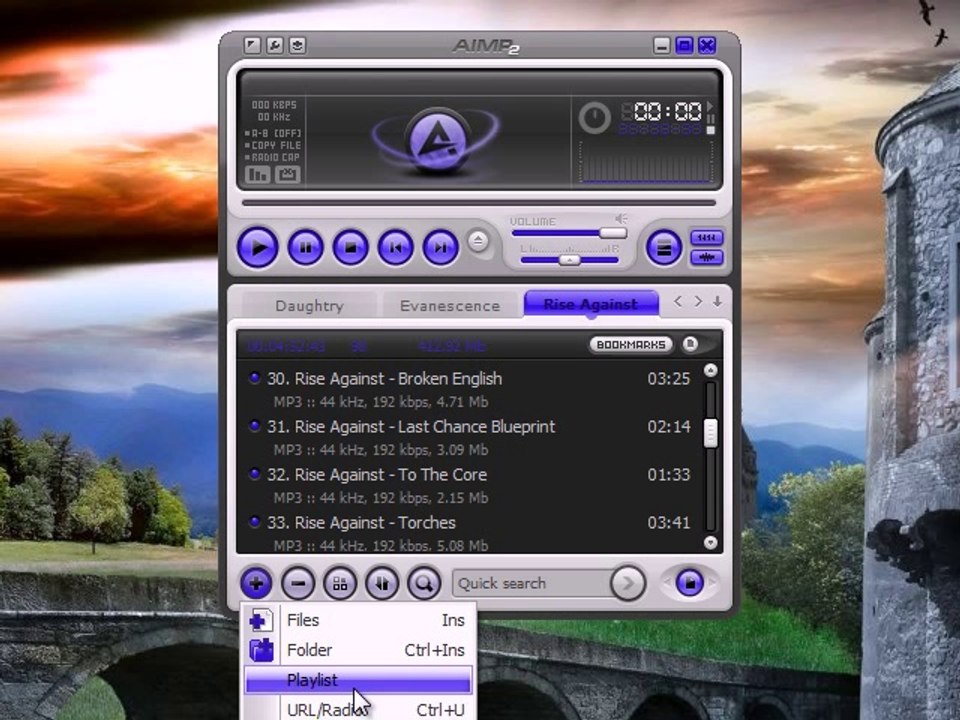Select track 32 To The Core

[470, 486]
